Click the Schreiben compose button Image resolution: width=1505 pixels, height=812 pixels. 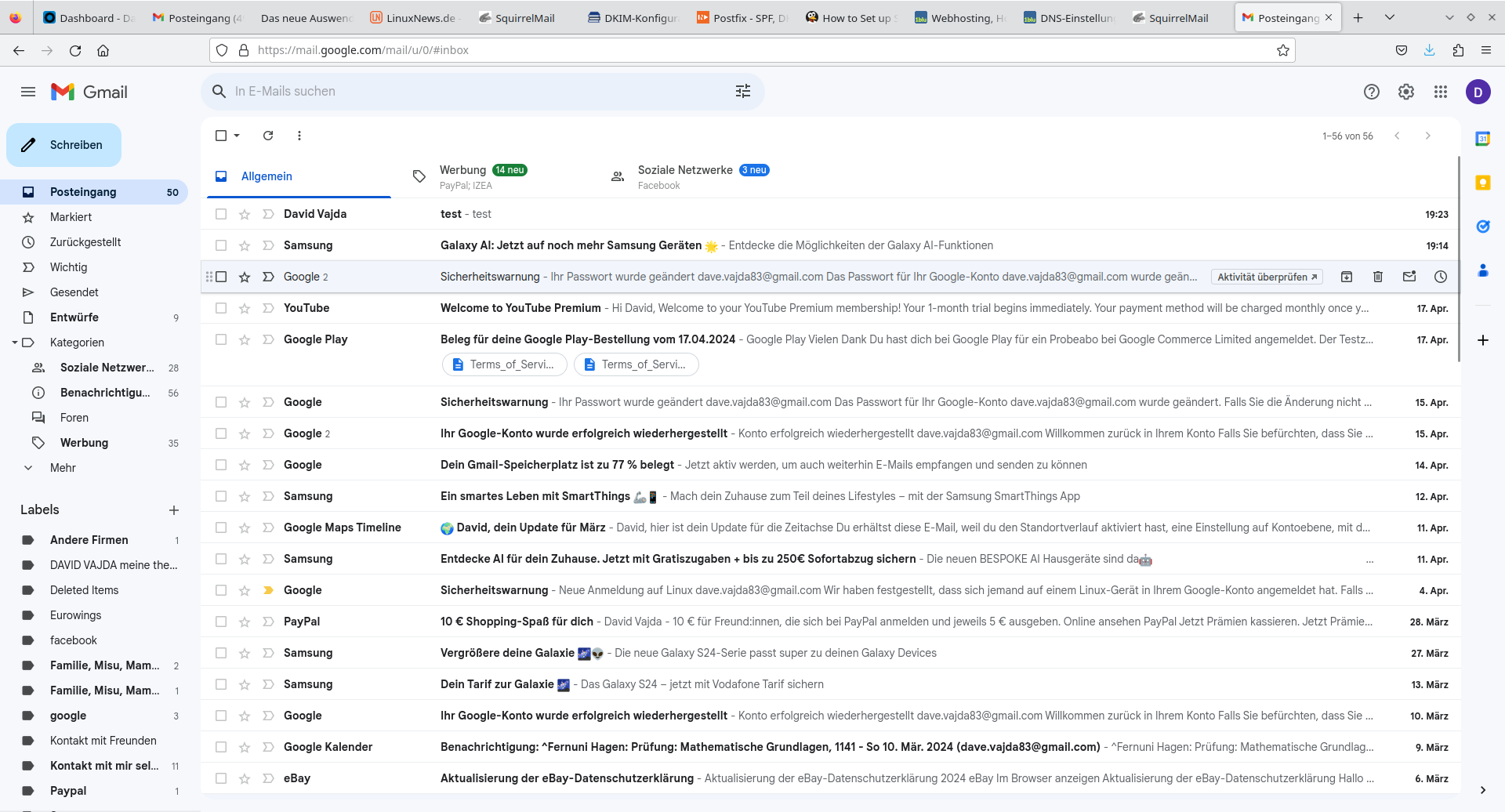click(x=63, y=144)
